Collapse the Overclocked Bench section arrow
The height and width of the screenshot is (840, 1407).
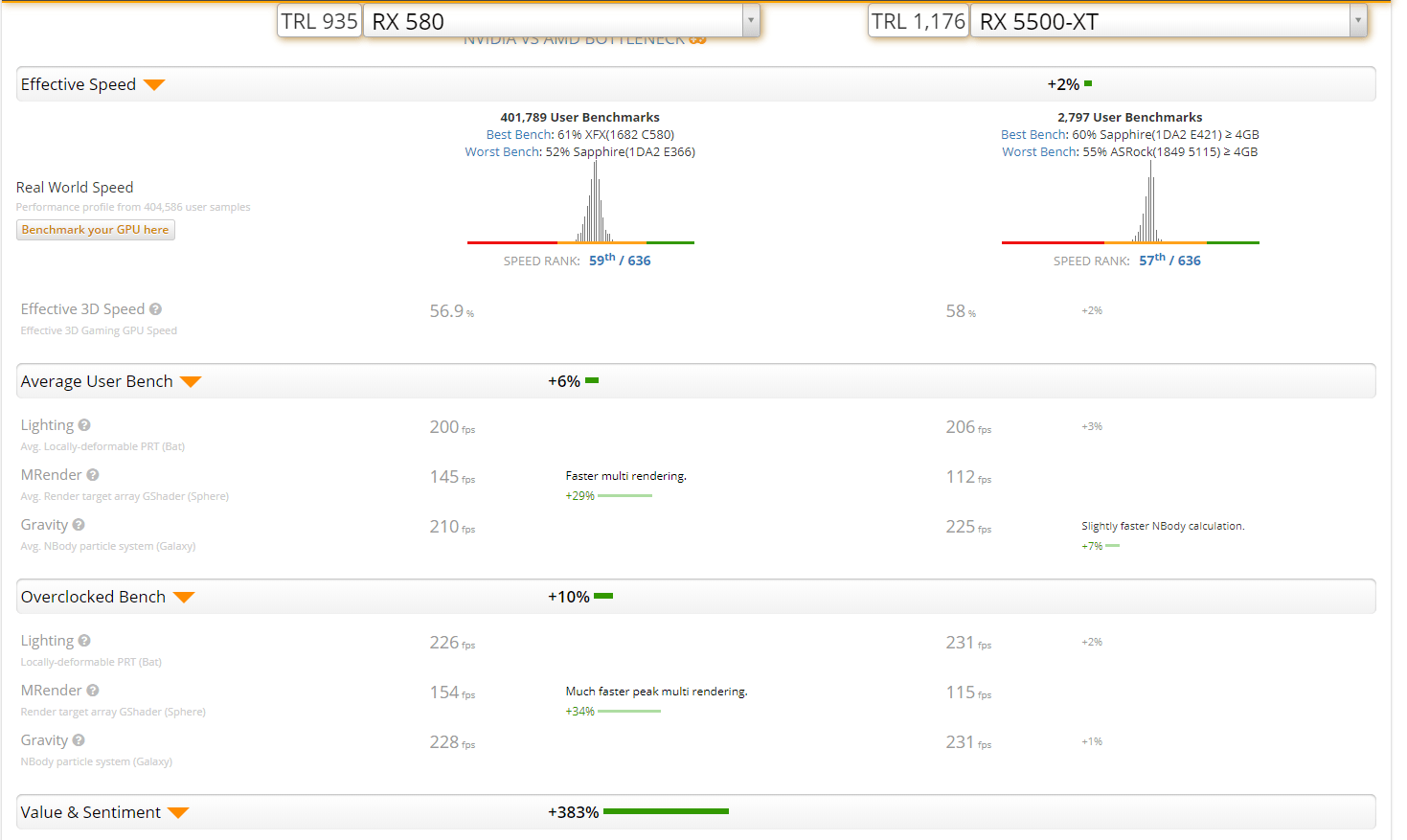pyautogui.click(x=184, y=598)
